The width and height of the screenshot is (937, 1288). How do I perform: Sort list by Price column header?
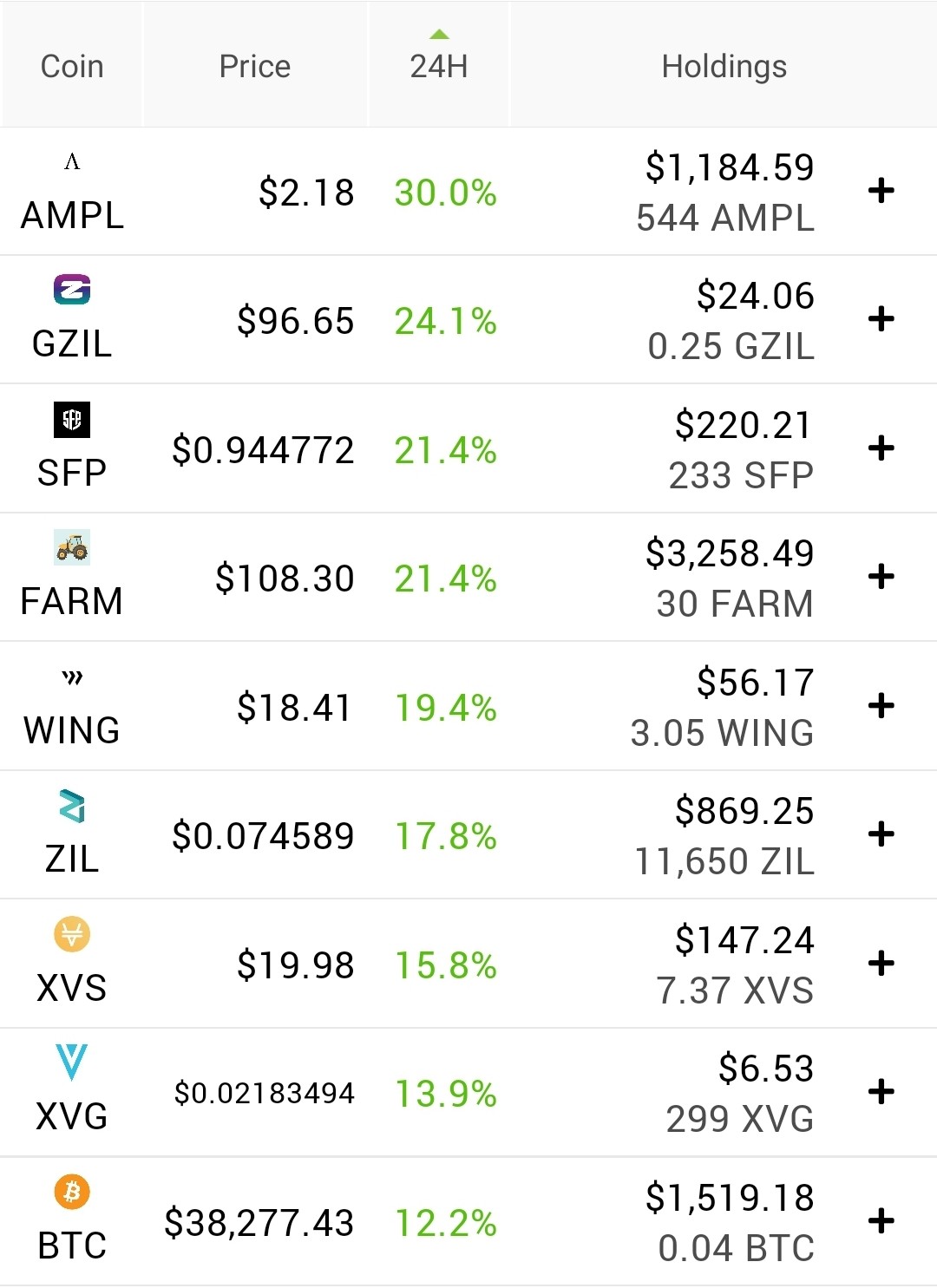(255, 65)
